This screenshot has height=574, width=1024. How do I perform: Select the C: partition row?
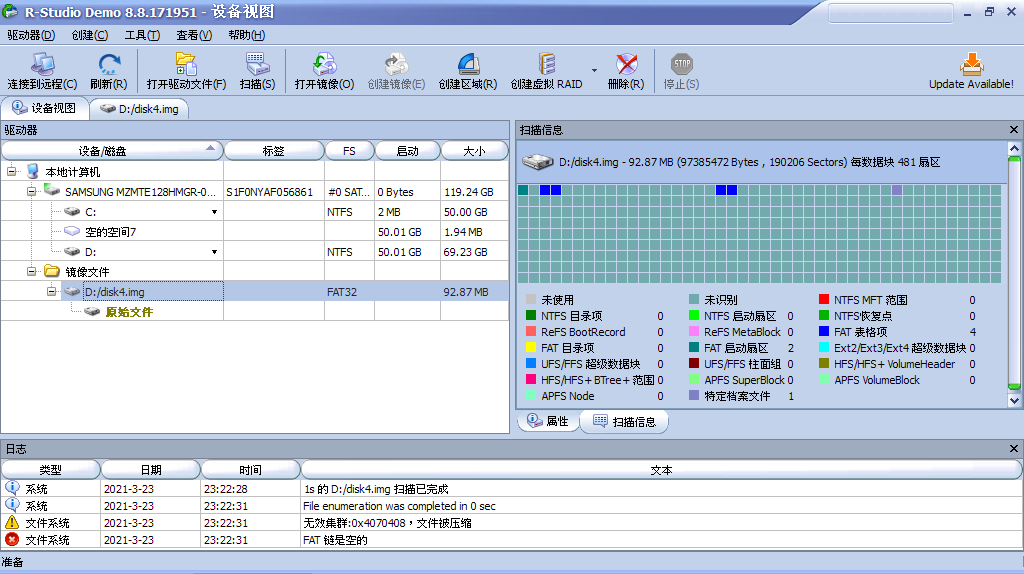tap(255, 212)
